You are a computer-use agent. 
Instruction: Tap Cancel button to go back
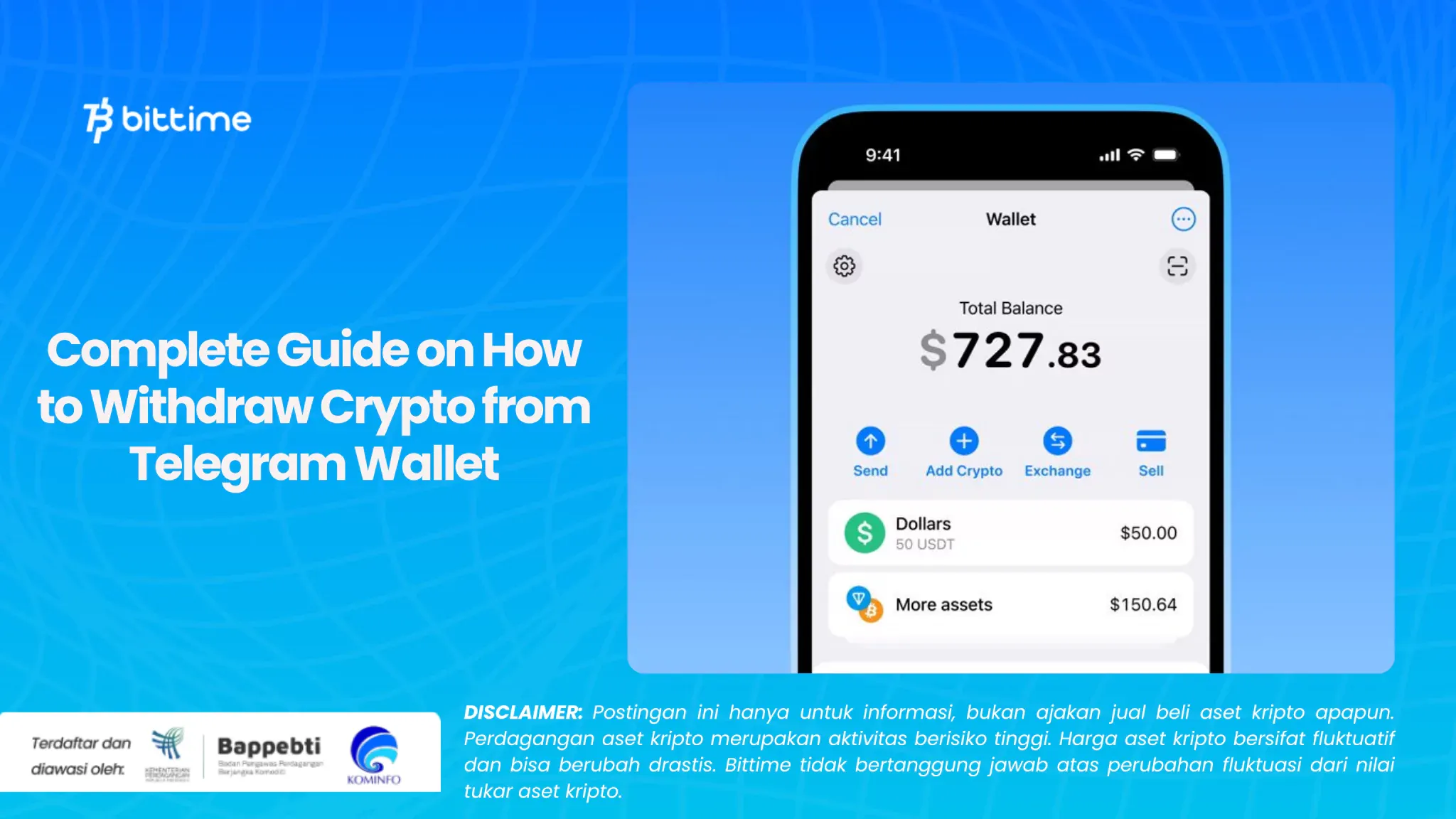coord(854,218)
